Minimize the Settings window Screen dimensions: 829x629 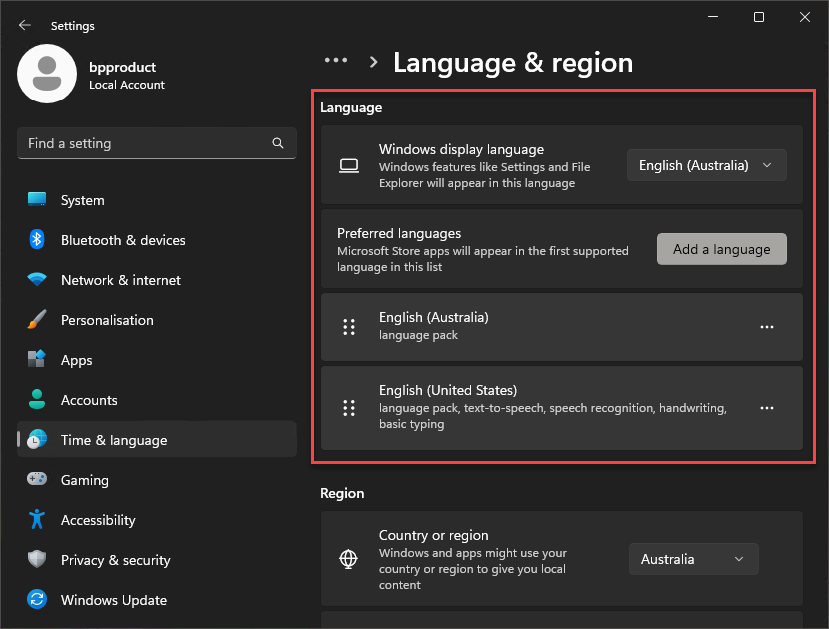point(713,17)
